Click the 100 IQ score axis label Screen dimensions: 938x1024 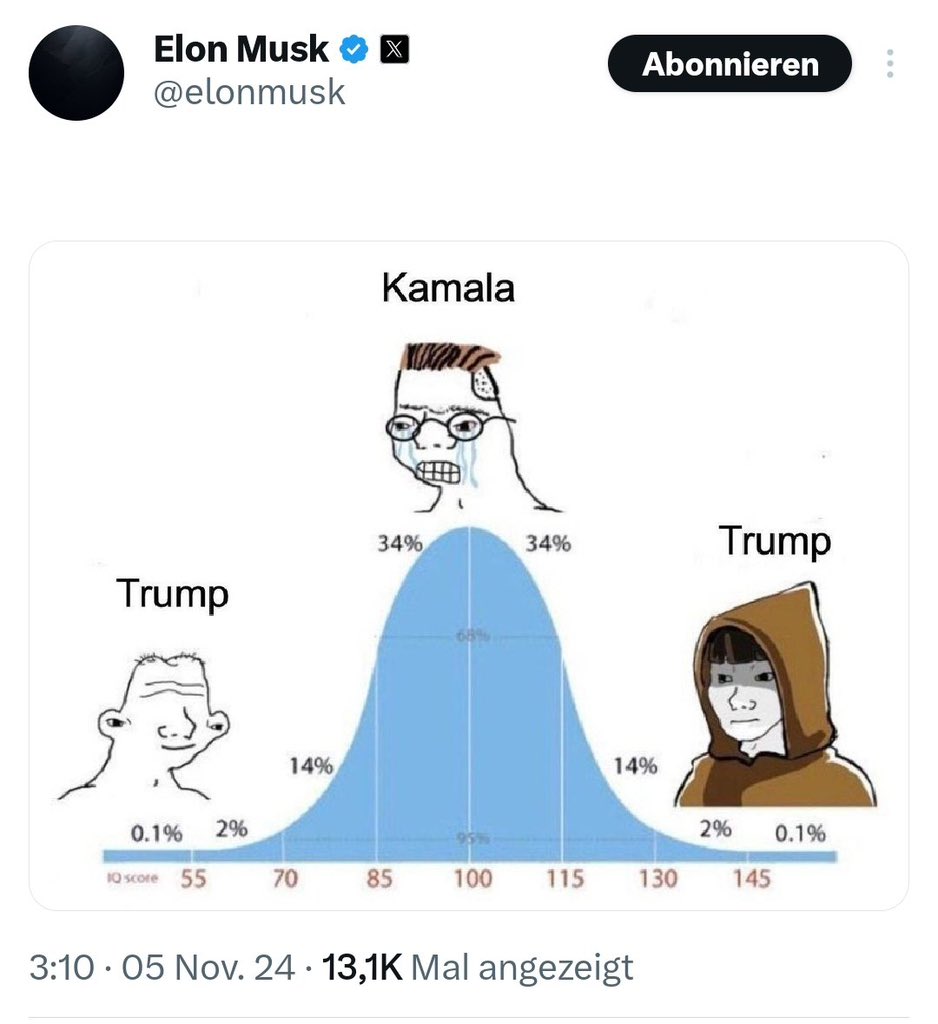(473, 879)
